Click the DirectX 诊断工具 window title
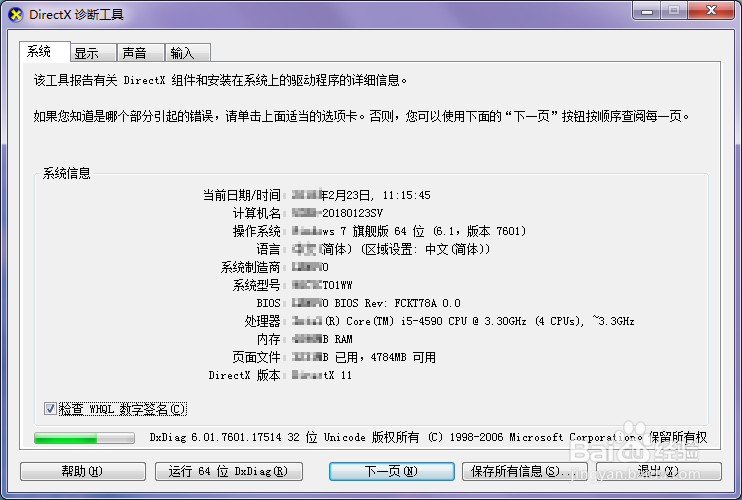 click(x=76, y=15)
